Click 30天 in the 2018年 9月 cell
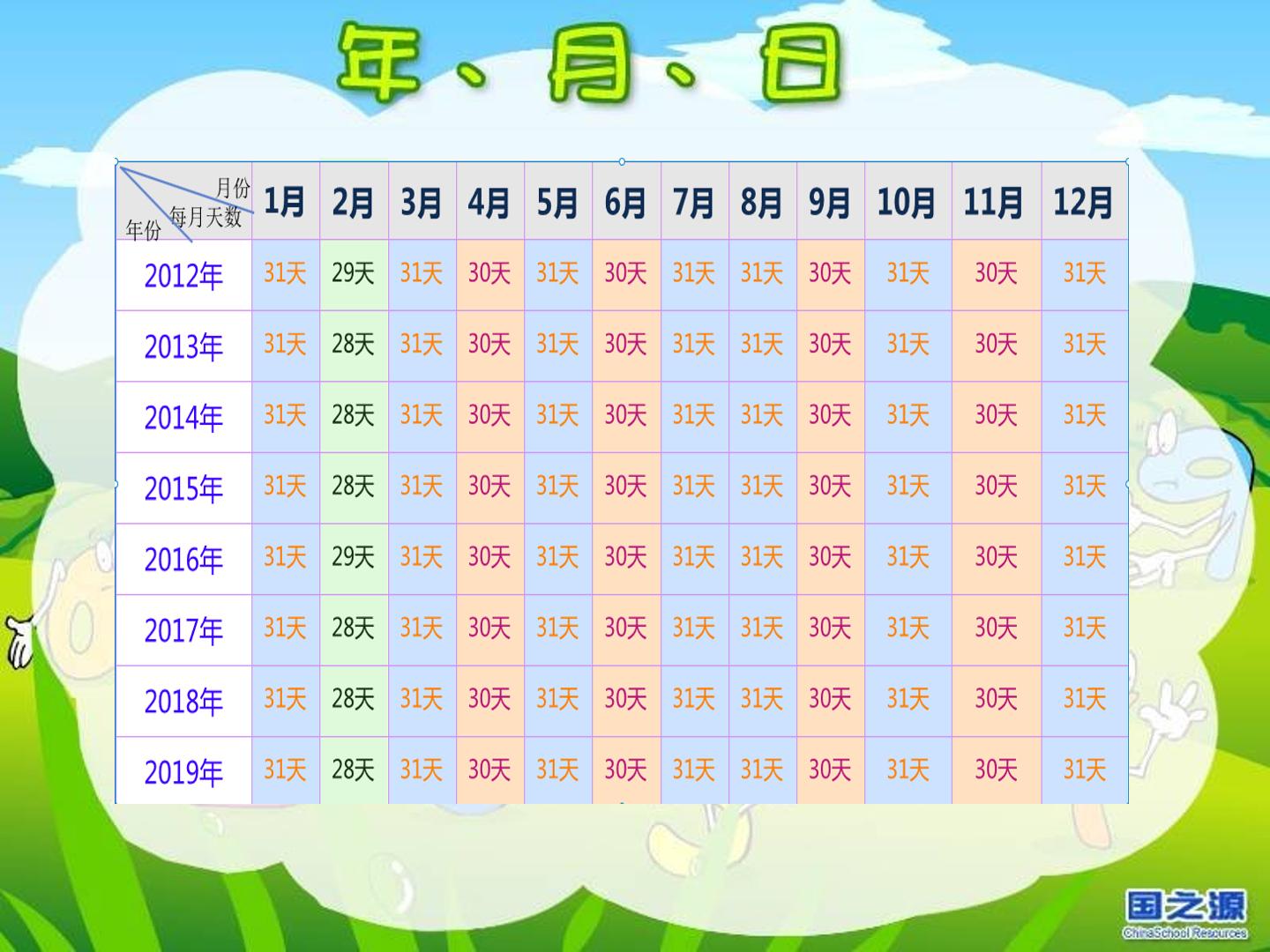The height and width of the screenshot is (952, 1270). pos(830,699)
